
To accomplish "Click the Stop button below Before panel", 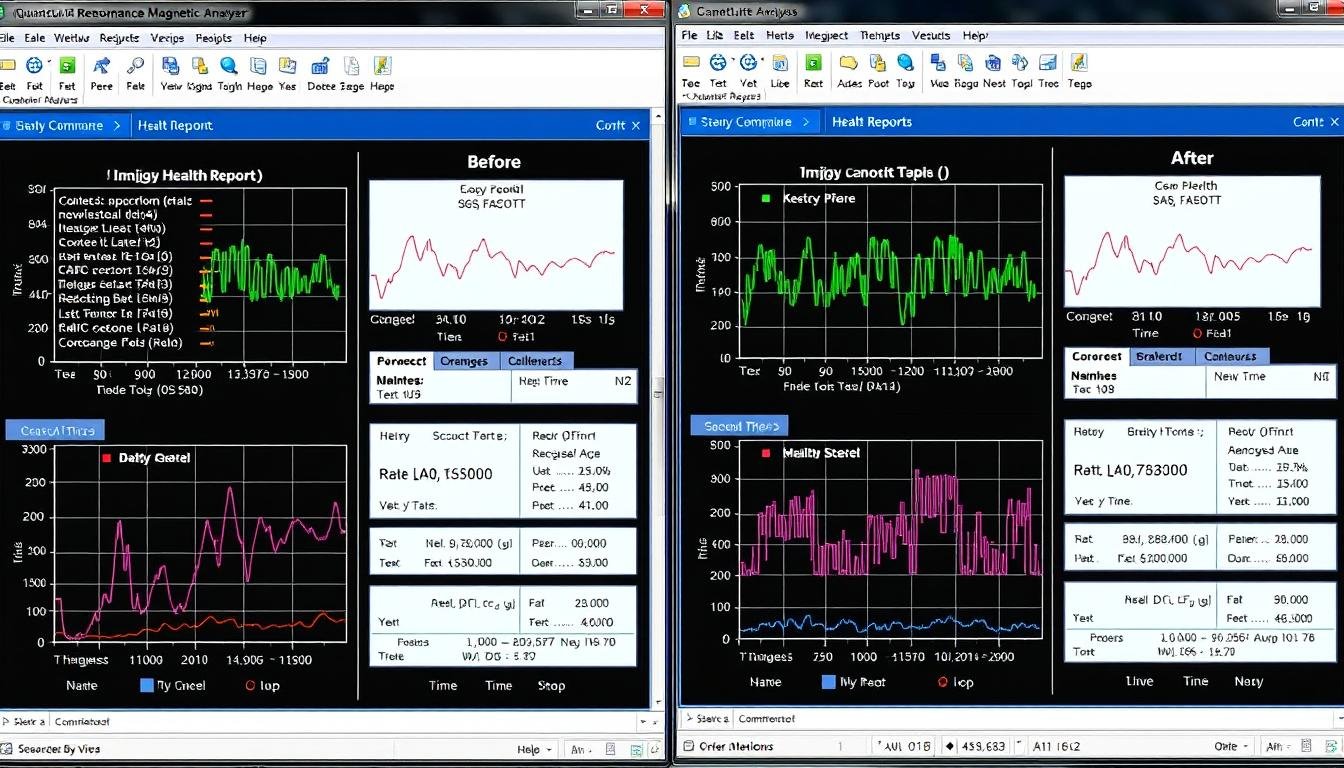I will pyautogui.click(x=551, y=686).
